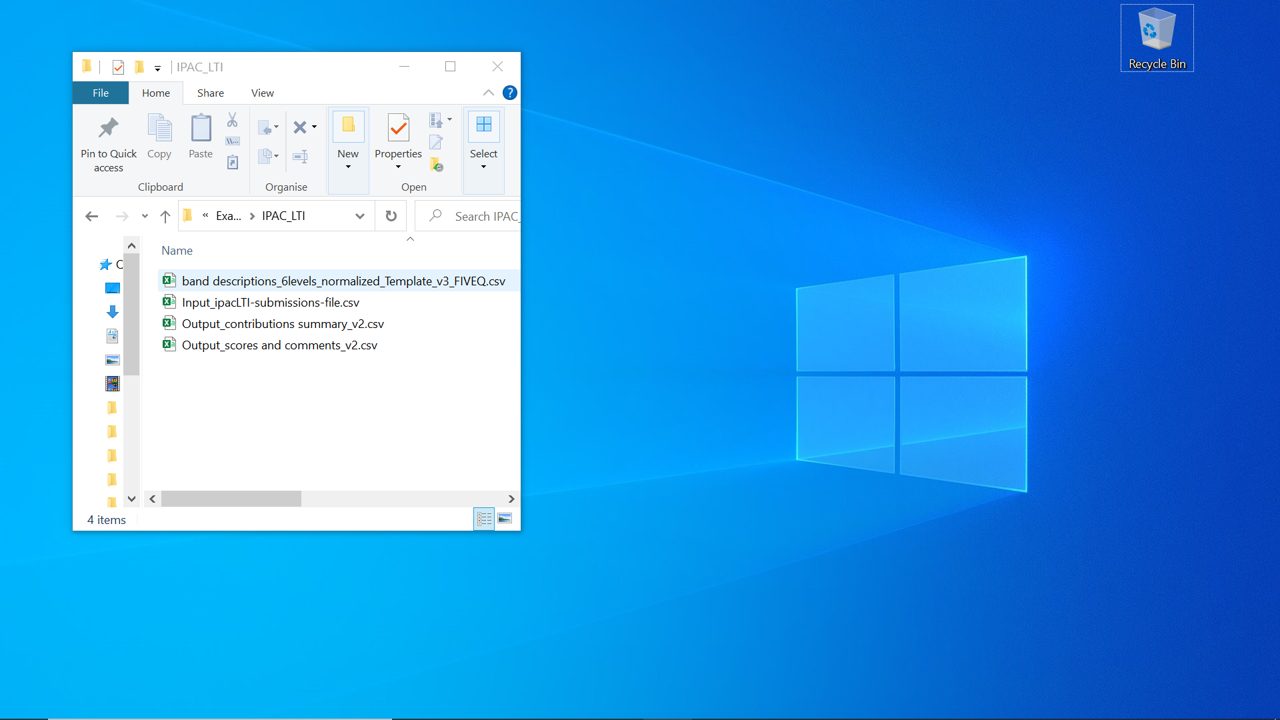Sort by the Name column header
1280x720 pixels.
tap(177, 251)
